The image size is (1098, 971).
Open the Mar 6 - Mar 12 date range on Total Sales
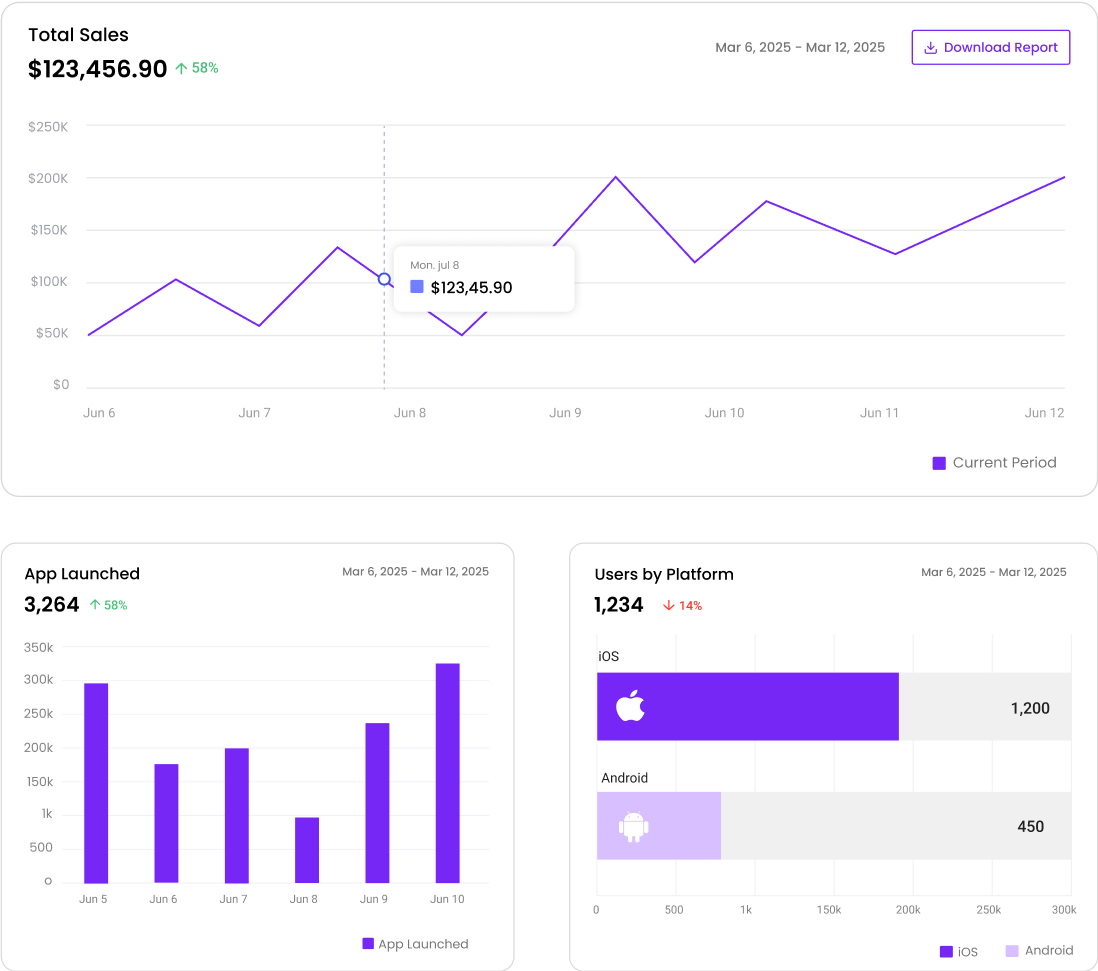click(x=800, y=47)
